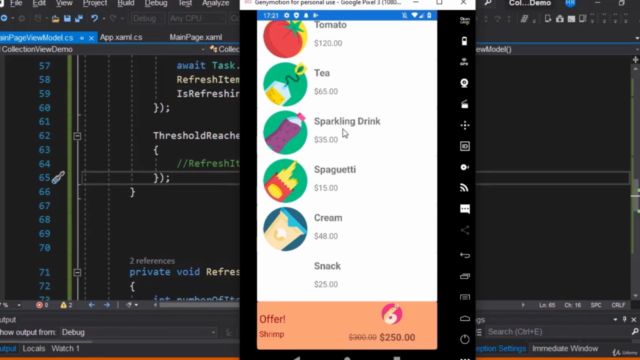Viewport: 640px width, 360px height.
Task: Click the screwdriver quick actions icon at line 65
Action: (58, 178)
